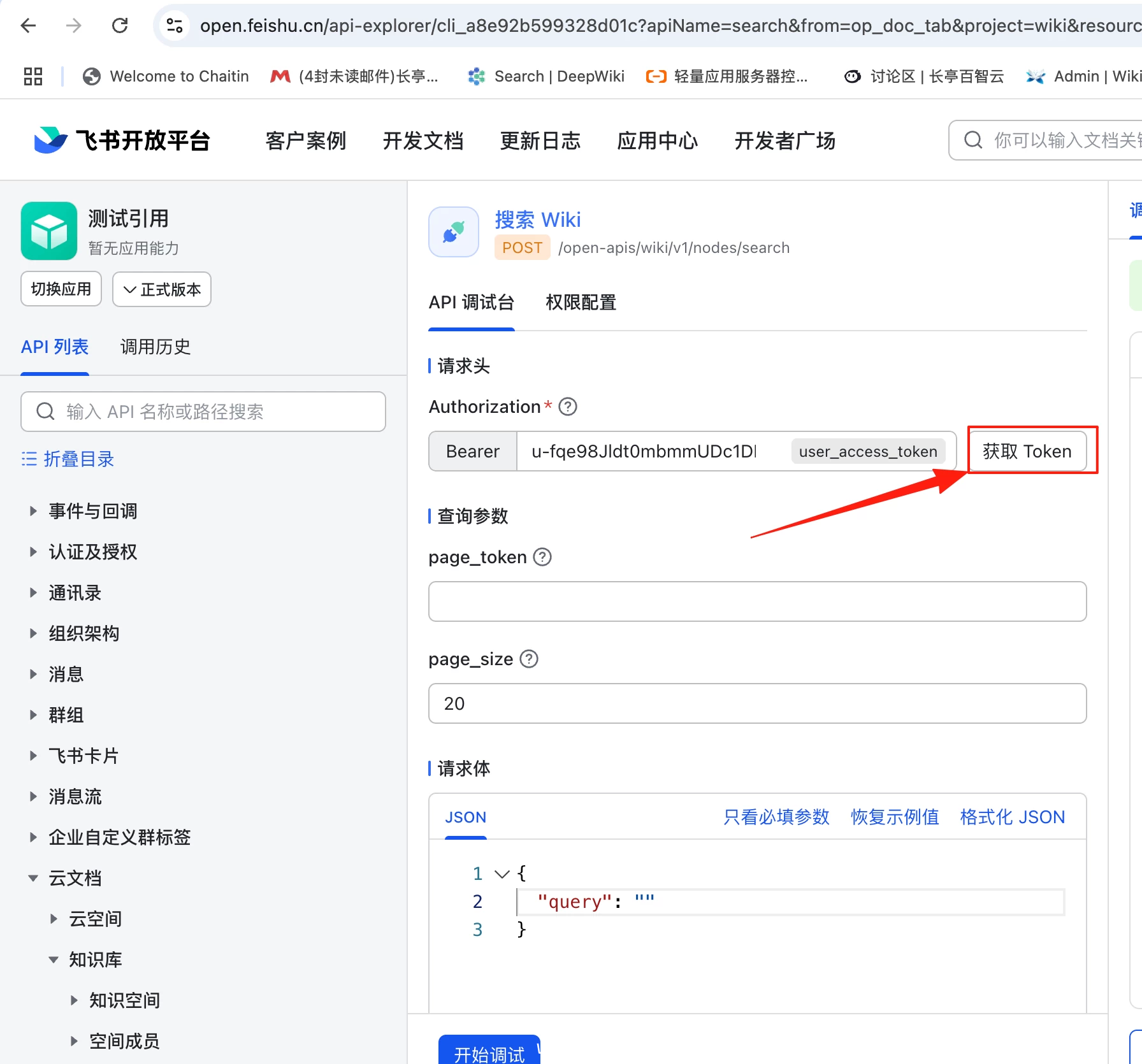This screenshot has height=1064, width=1142.
Task: Click the Authorization help question mark icon
Action: pos(567,406)
